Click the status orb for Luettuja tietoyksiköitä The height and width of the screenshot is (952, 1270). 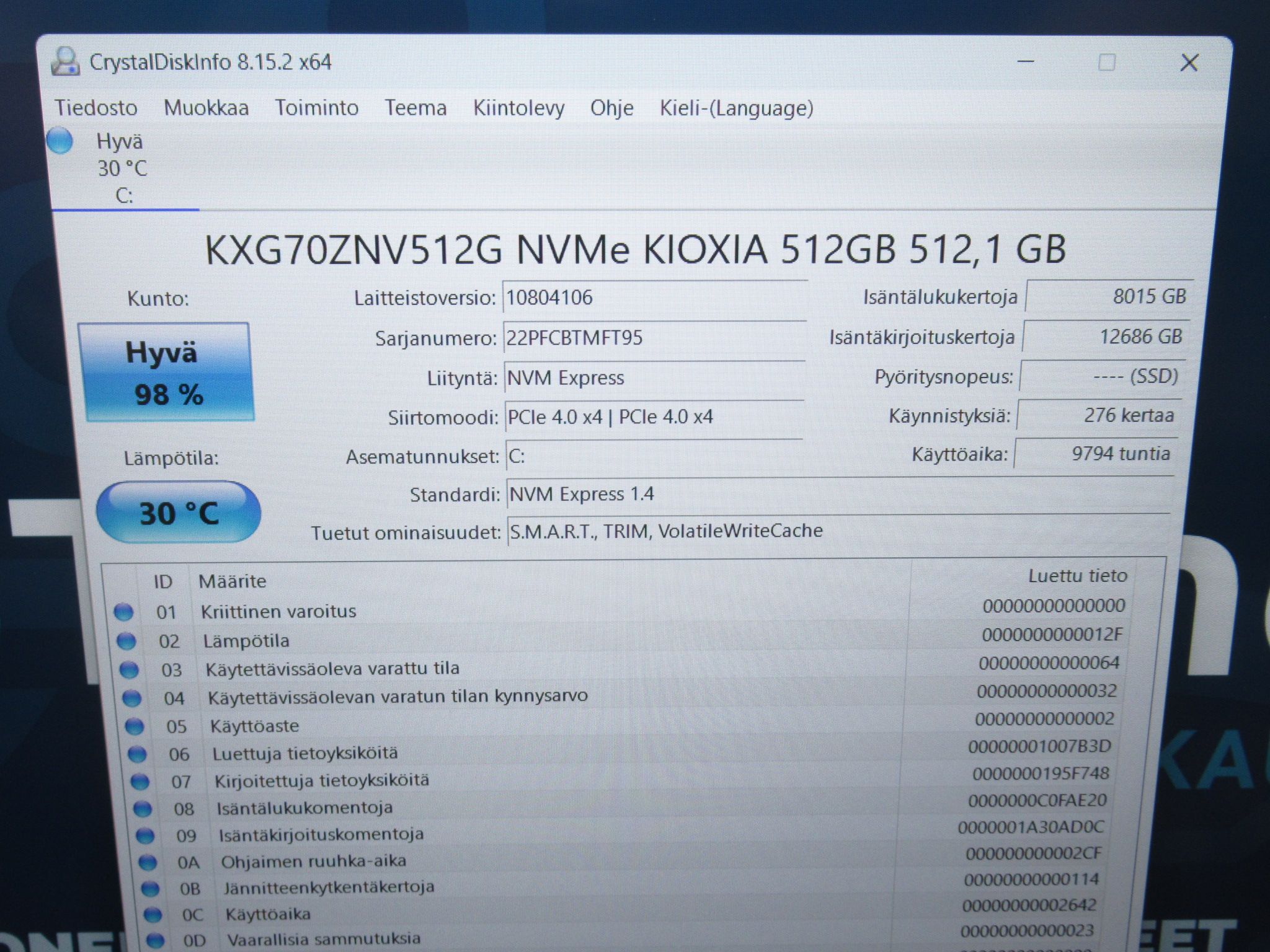click(x=137, y=754)
